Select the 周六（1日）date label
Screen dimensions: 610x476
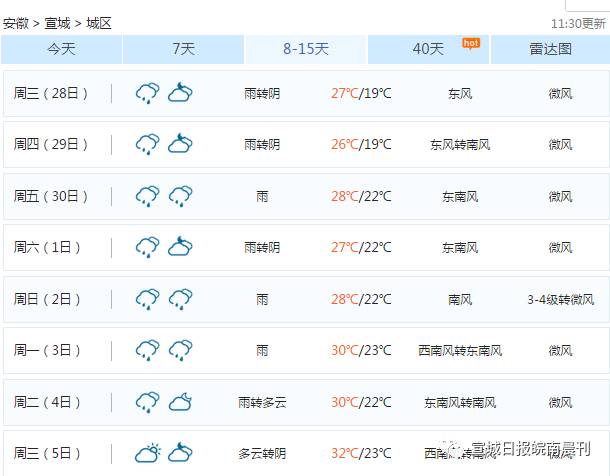click(47, 247)
